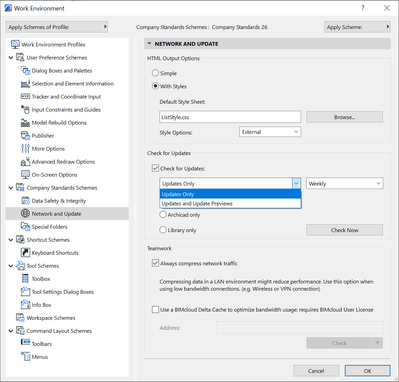
Task: Open Work Environment Profiles icon
Action: coord(15,44)
